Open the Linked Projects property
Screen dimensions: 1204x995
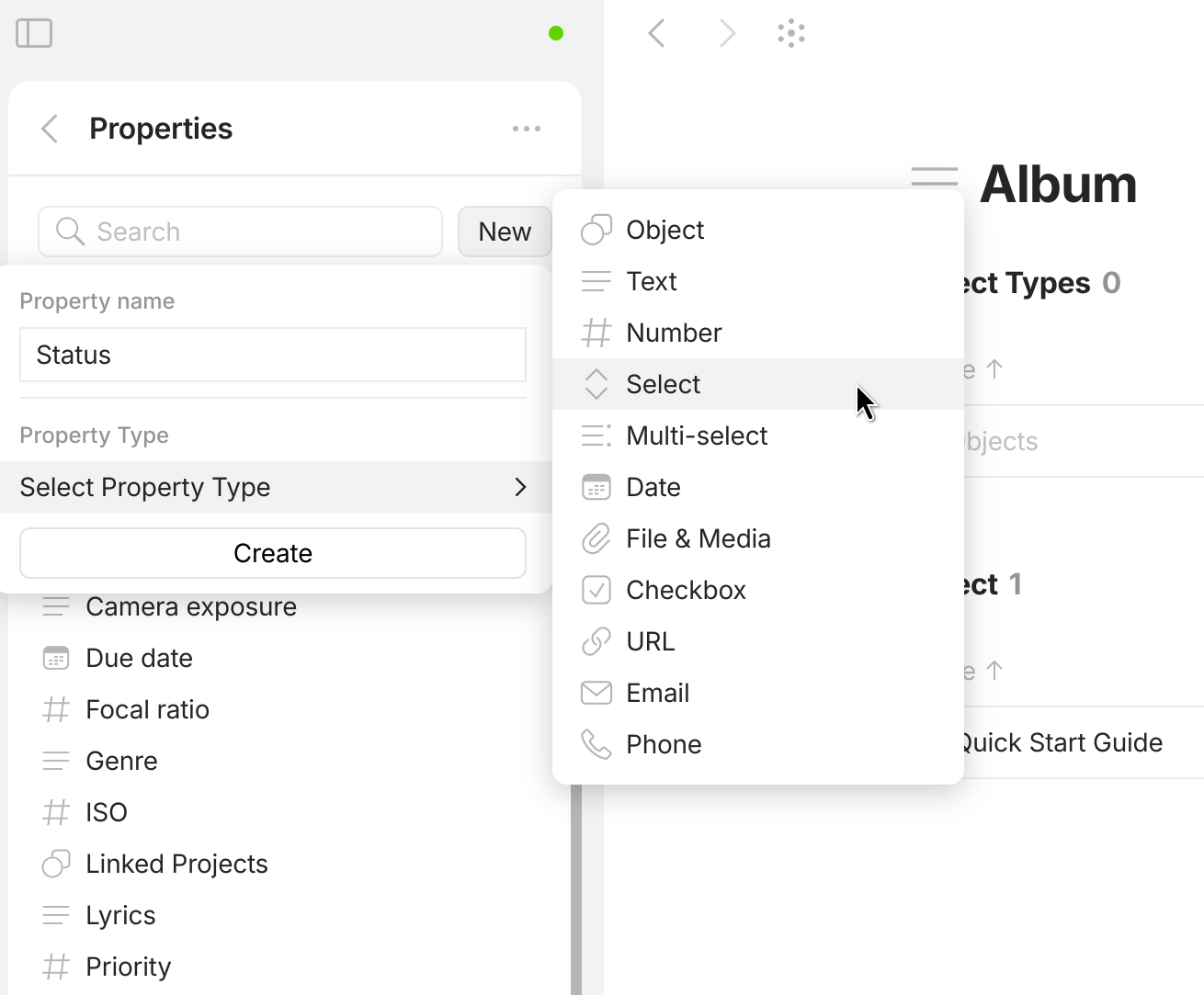click(x=176, y=864)
